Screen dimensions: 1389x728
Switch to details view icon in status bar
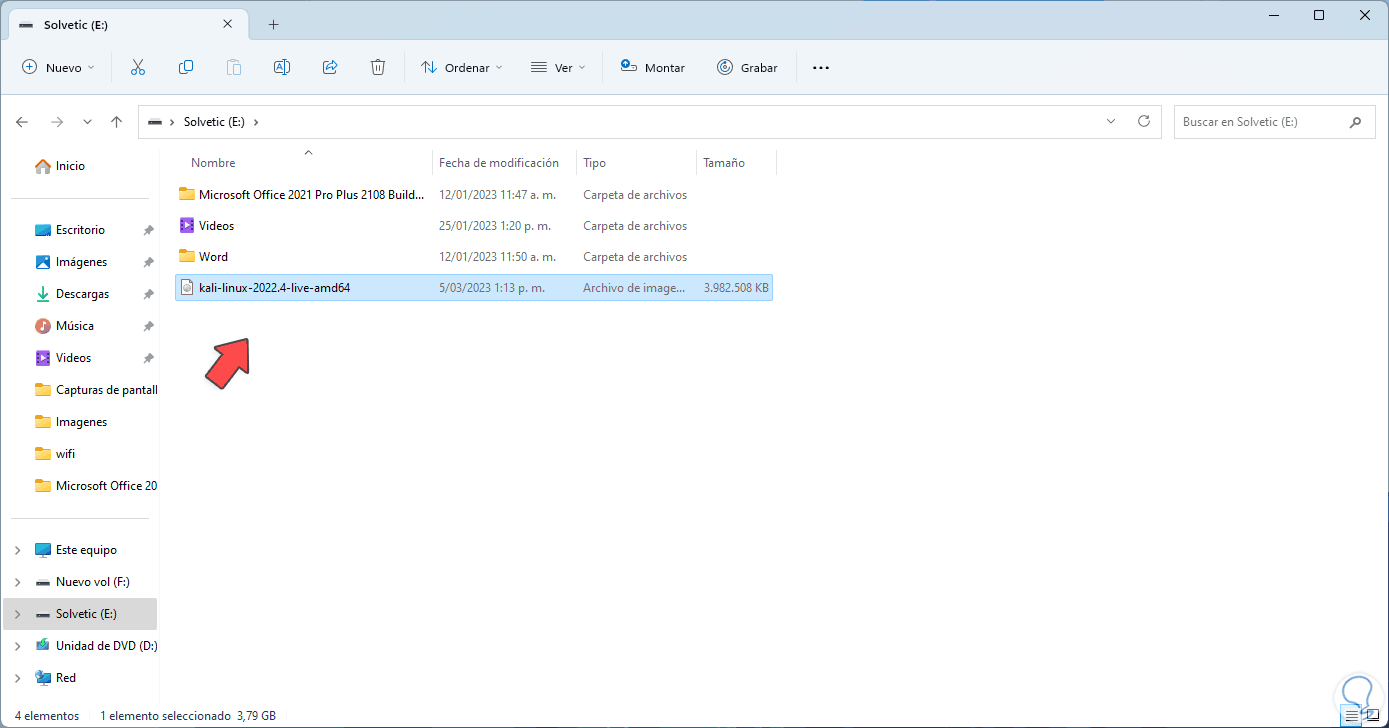pyautogui.click(x=1352, y=716)
